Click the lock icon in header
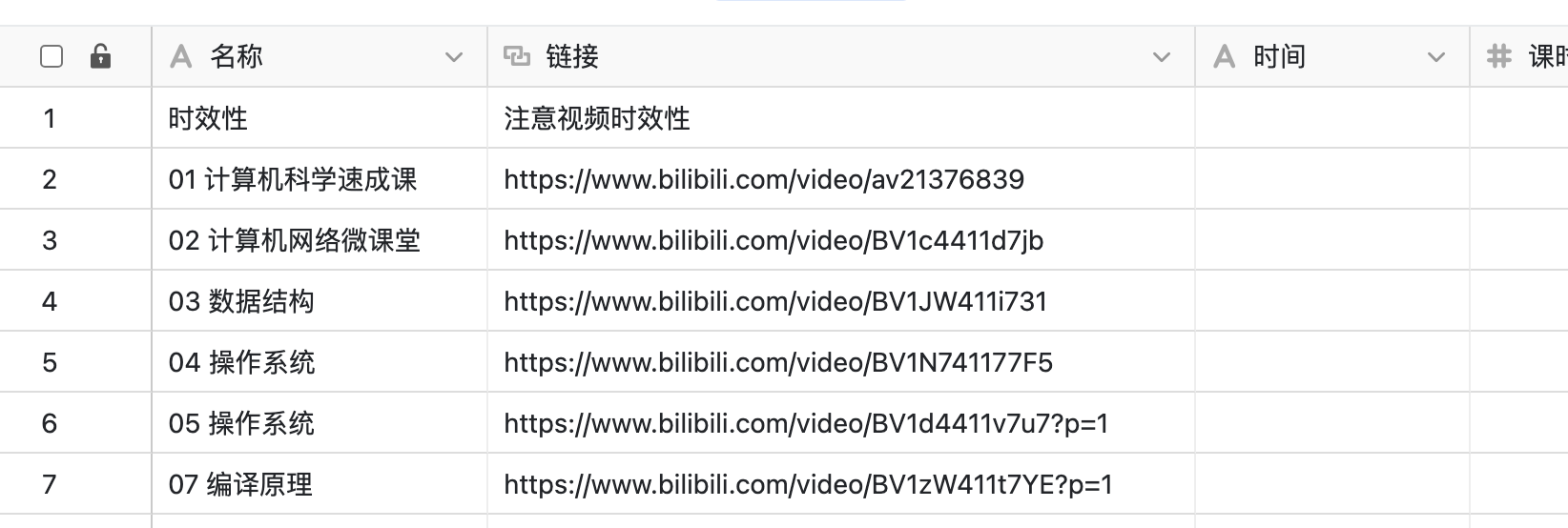 click(100, 56)
